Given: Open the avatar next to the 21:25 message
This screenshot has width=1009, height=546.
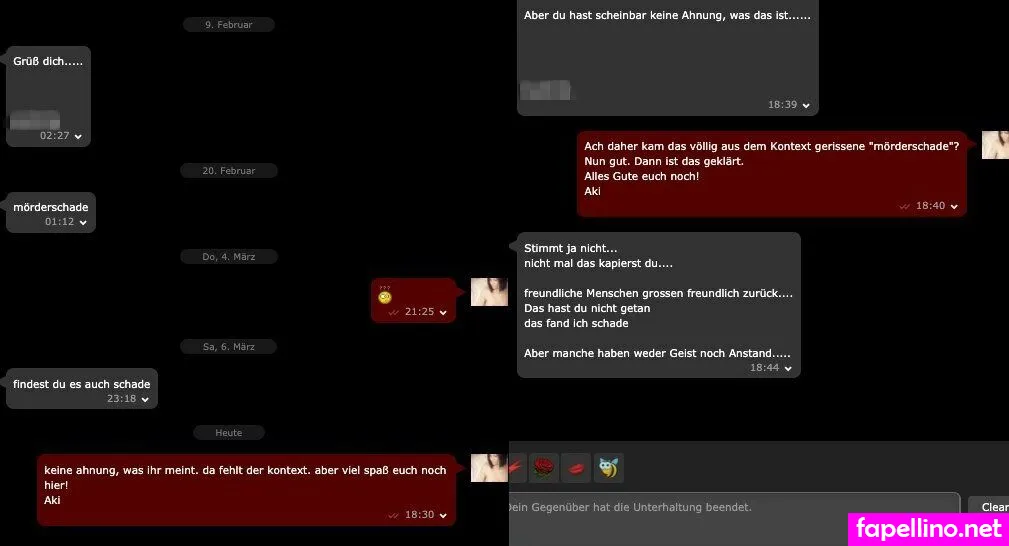Looking at the screenshot, I should [x=489, y=292].
